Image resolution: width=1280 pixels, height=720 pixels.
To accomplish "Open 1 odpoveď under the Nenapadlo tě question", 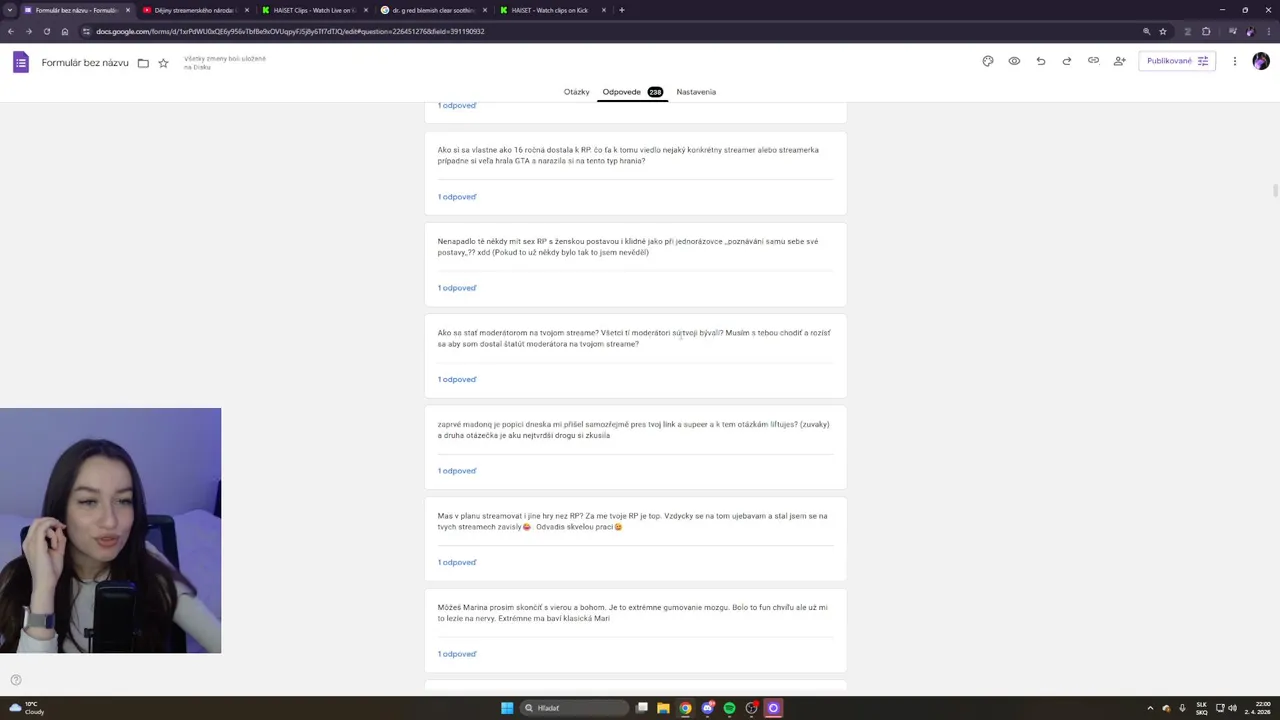I will 457,288.
